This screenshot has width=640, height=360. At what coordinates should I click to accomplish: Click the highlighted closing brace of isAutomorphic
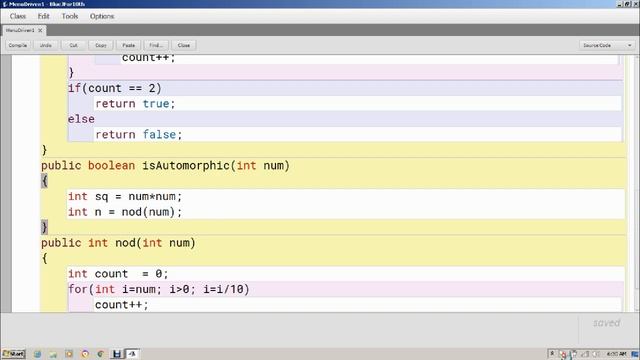[x=44, y=227]
